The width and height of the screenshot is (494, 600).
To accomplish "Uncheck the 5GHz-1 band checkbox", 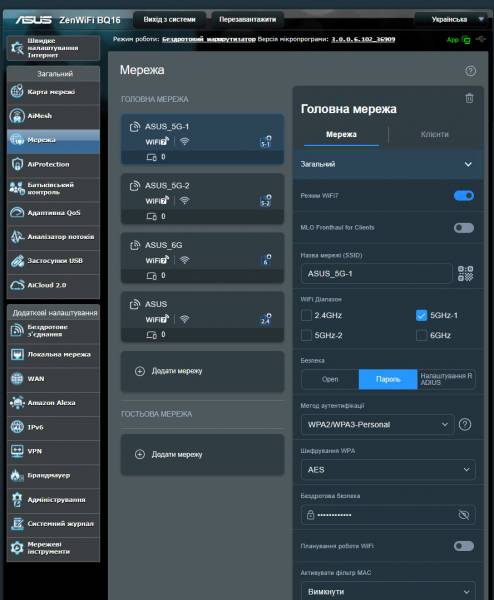I will 421,315.
